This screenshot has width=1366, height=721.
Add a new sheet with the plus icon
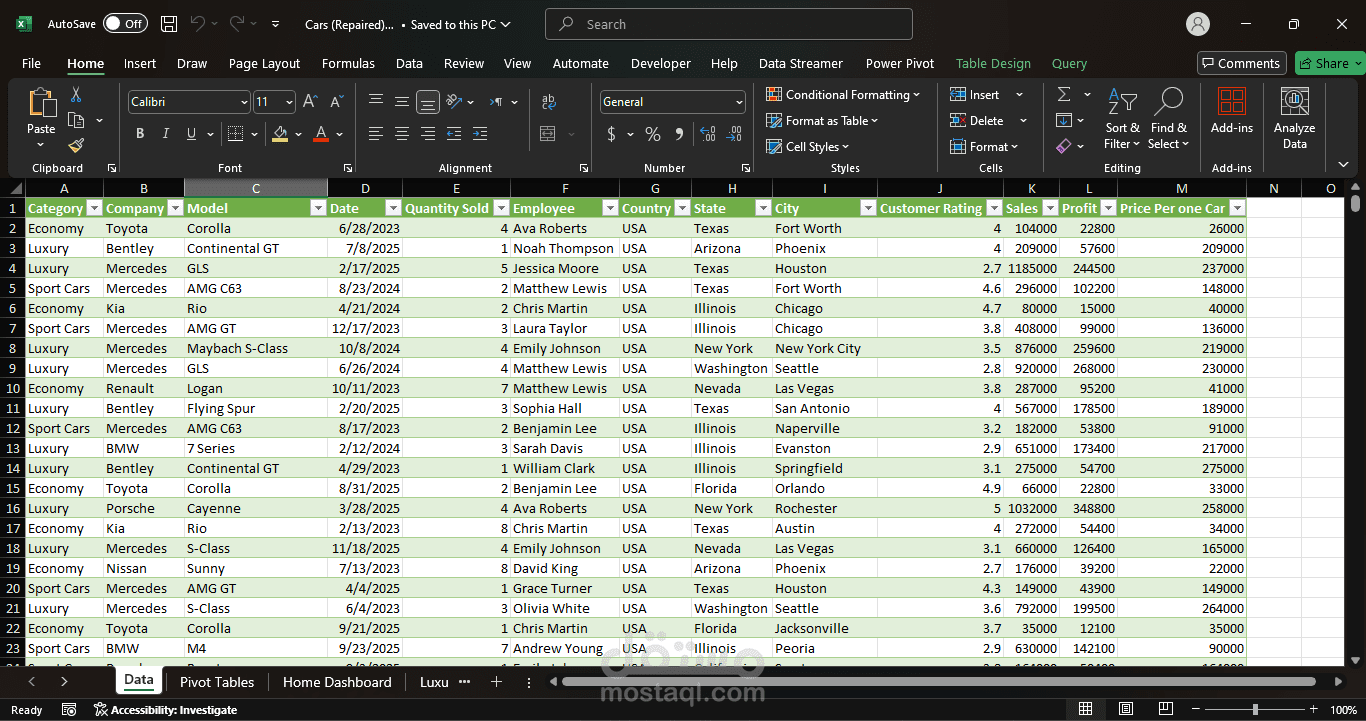click(x=496, y=682)
